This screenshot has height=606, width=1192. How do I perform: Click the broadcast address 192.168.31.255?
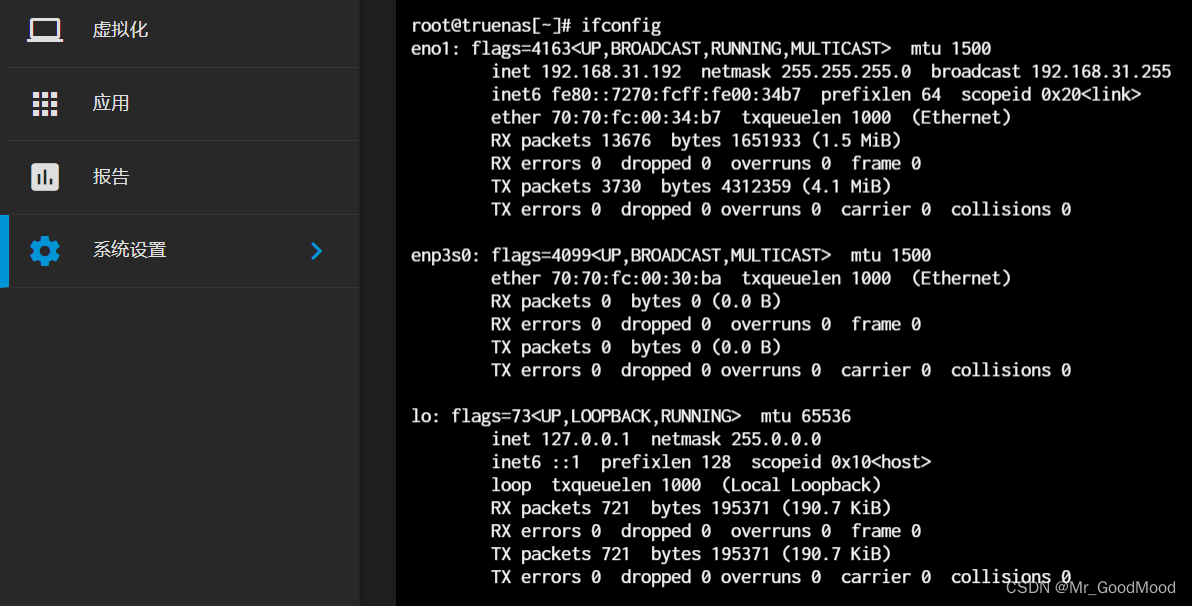1100,72
